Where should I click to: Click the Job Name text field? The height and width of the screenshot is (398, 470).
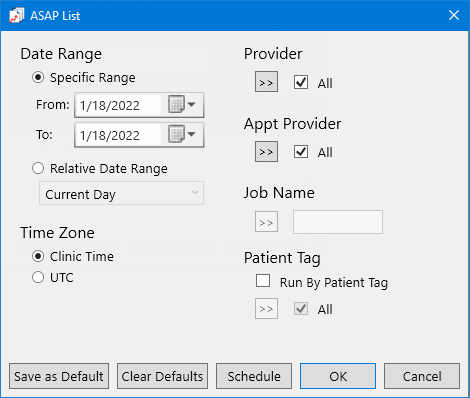338,222
